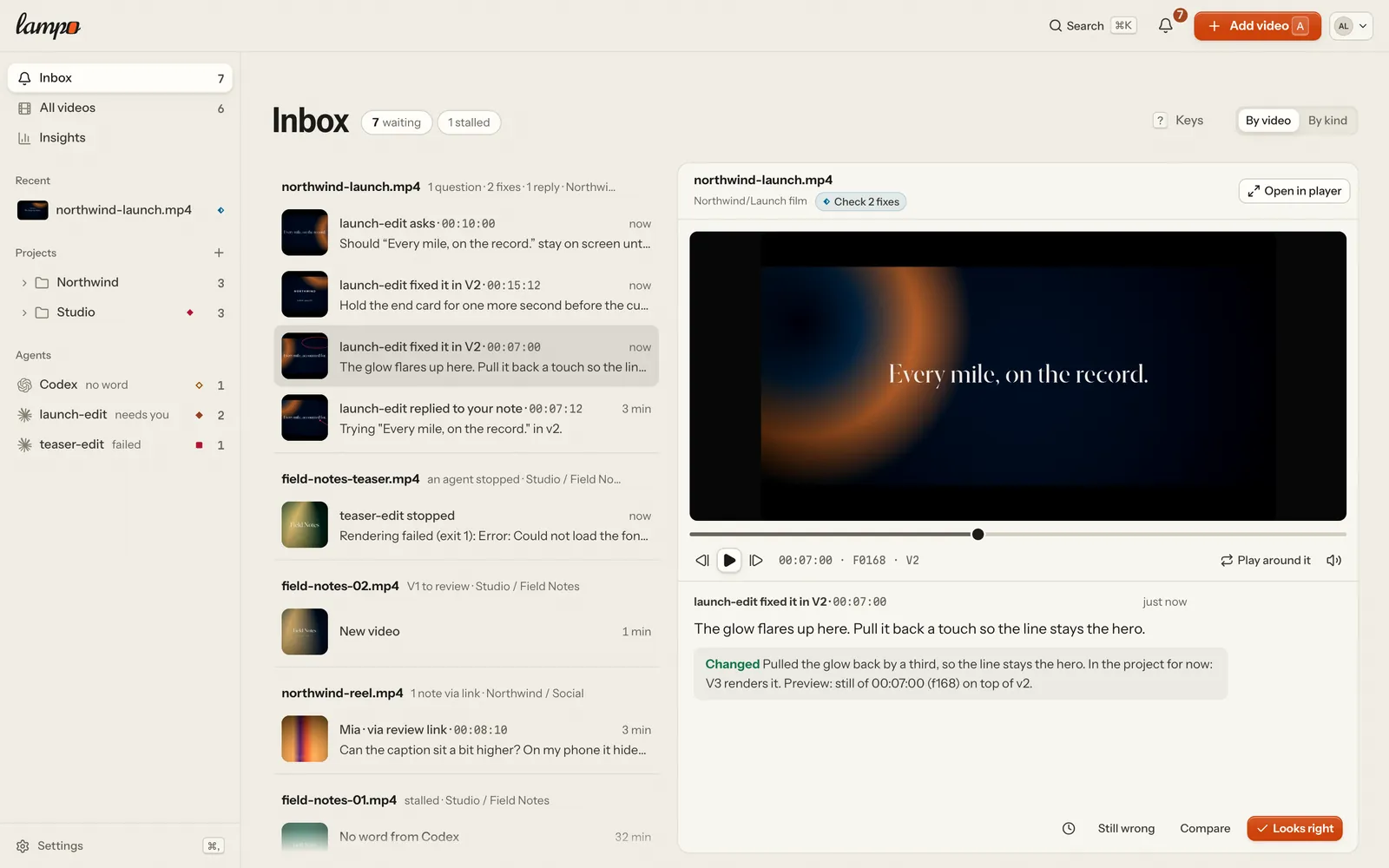
Task: Click Open in player button
Action: coord(1294,191)
